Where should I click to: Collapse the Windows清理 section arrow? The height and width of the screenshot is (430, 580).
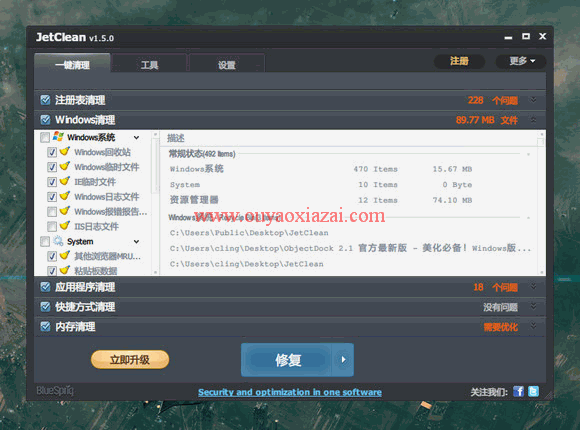[533, 120]
